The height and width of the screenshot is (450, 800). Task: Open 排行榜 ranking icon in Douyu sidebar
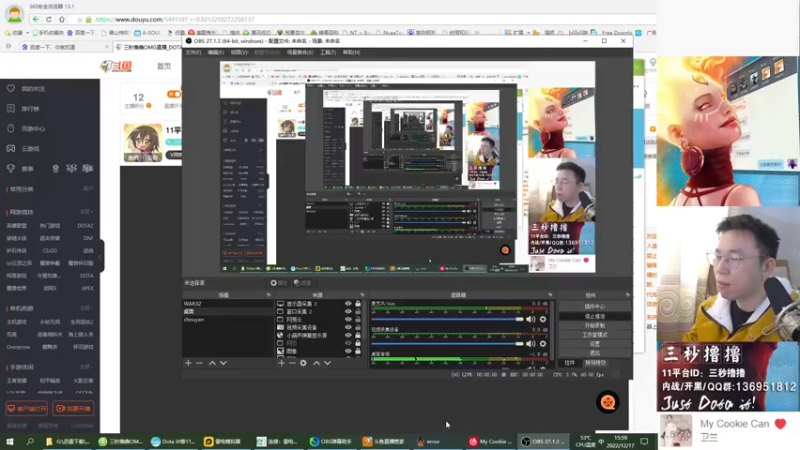(x=11, y=108)
